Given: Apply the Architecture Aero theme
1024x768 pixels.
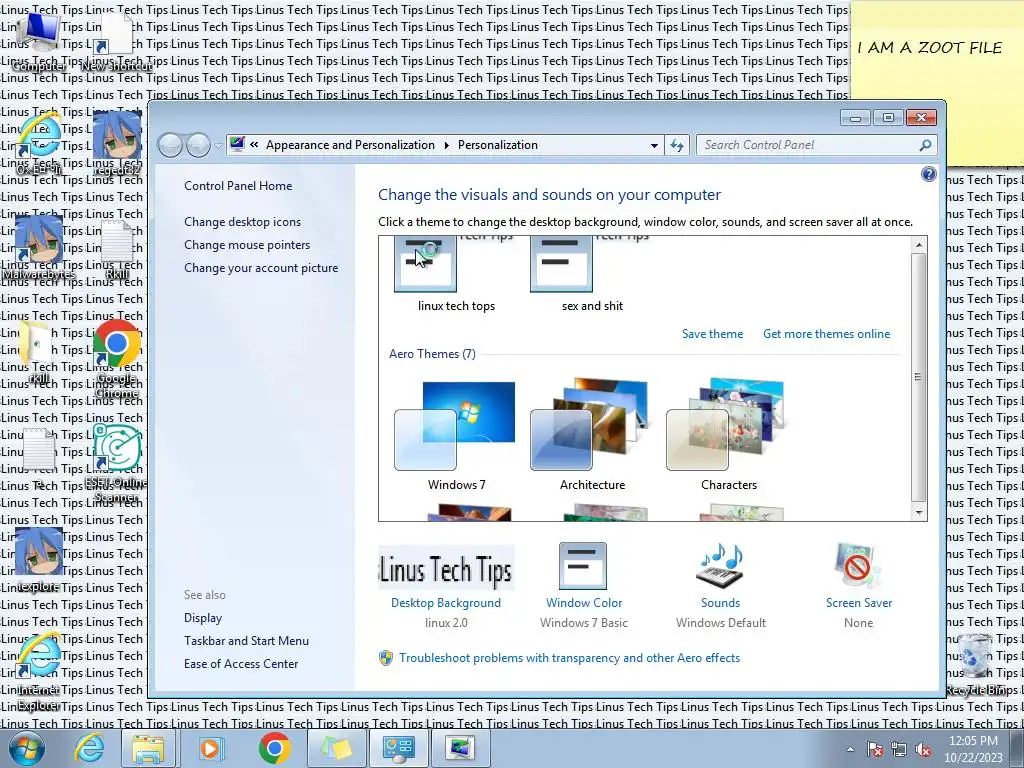Looking at the screenshot, I should click(x=592, y=436).
